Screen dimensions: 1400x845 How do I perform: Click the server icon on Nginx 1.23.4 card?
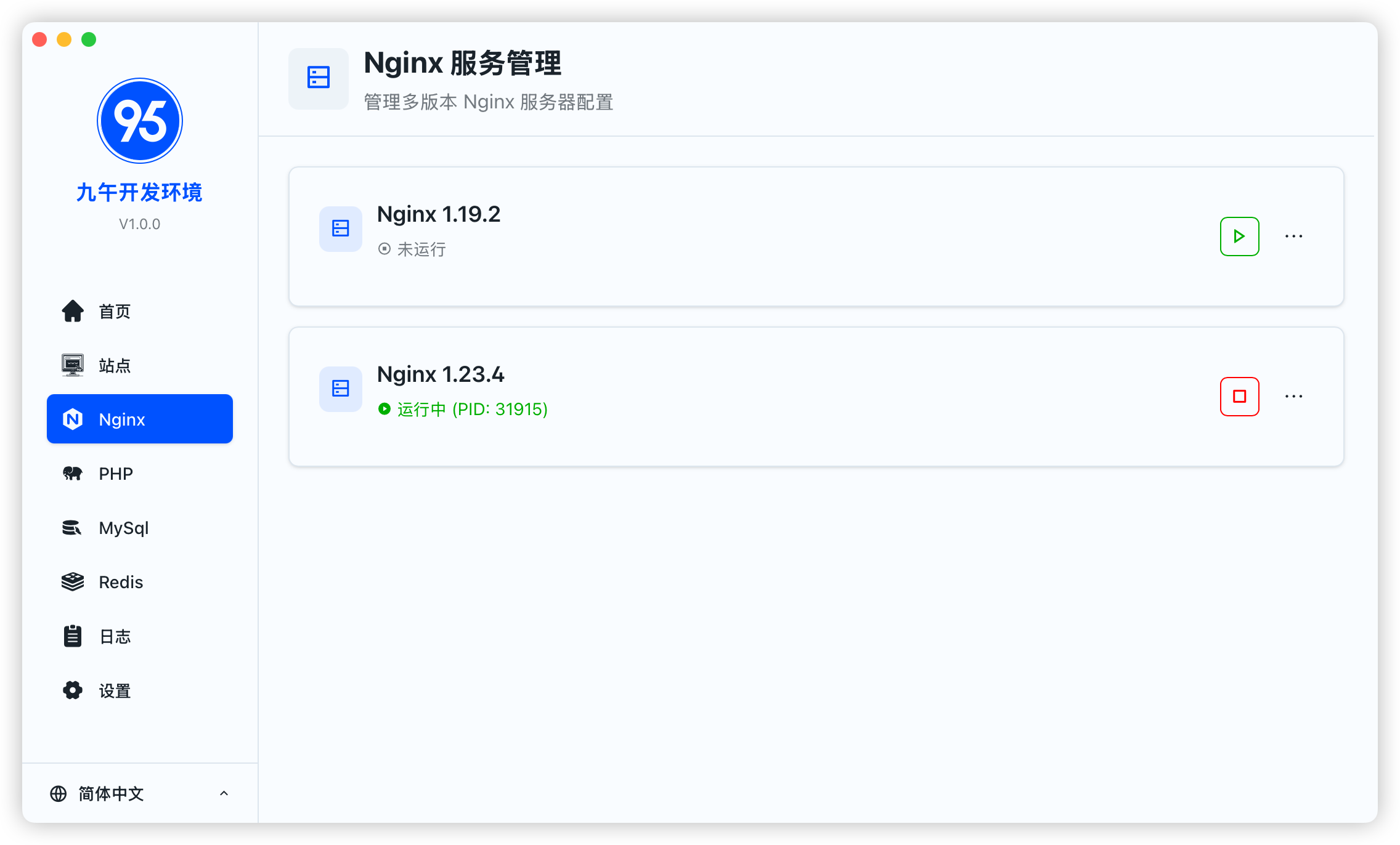coord(340,389)
